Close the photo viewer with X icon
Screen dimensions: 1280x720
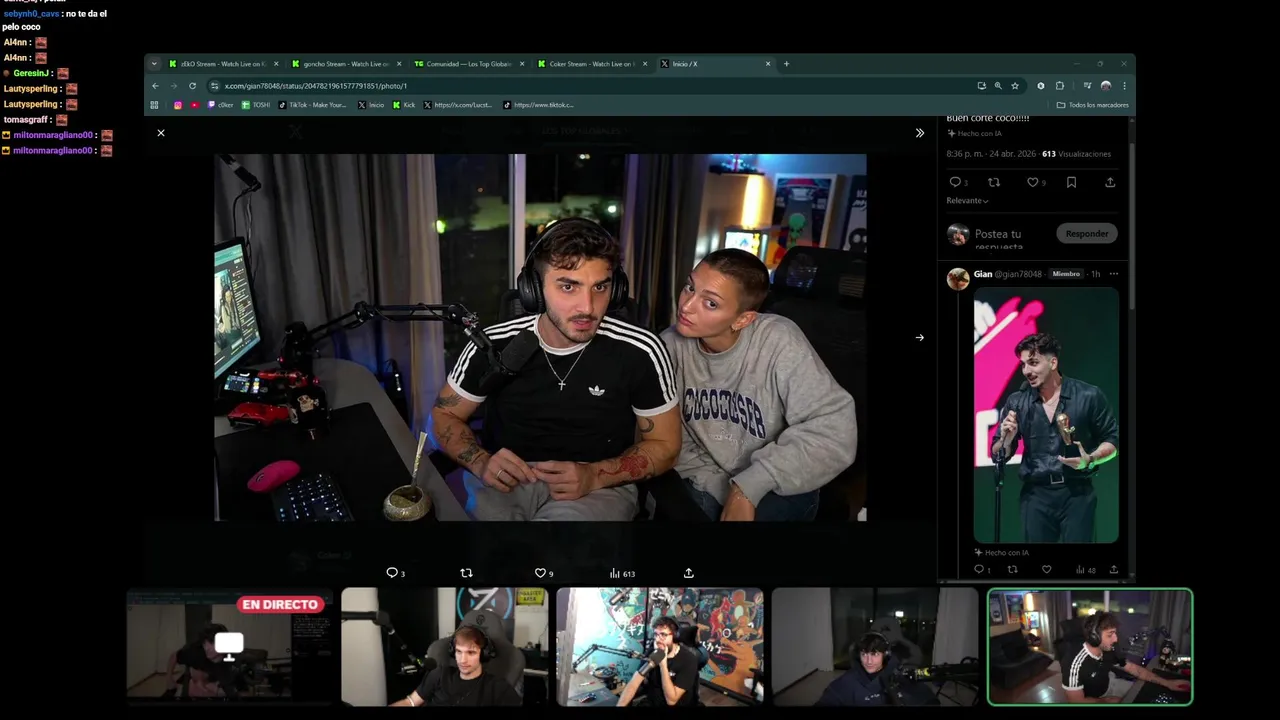[x=160, y=132]
